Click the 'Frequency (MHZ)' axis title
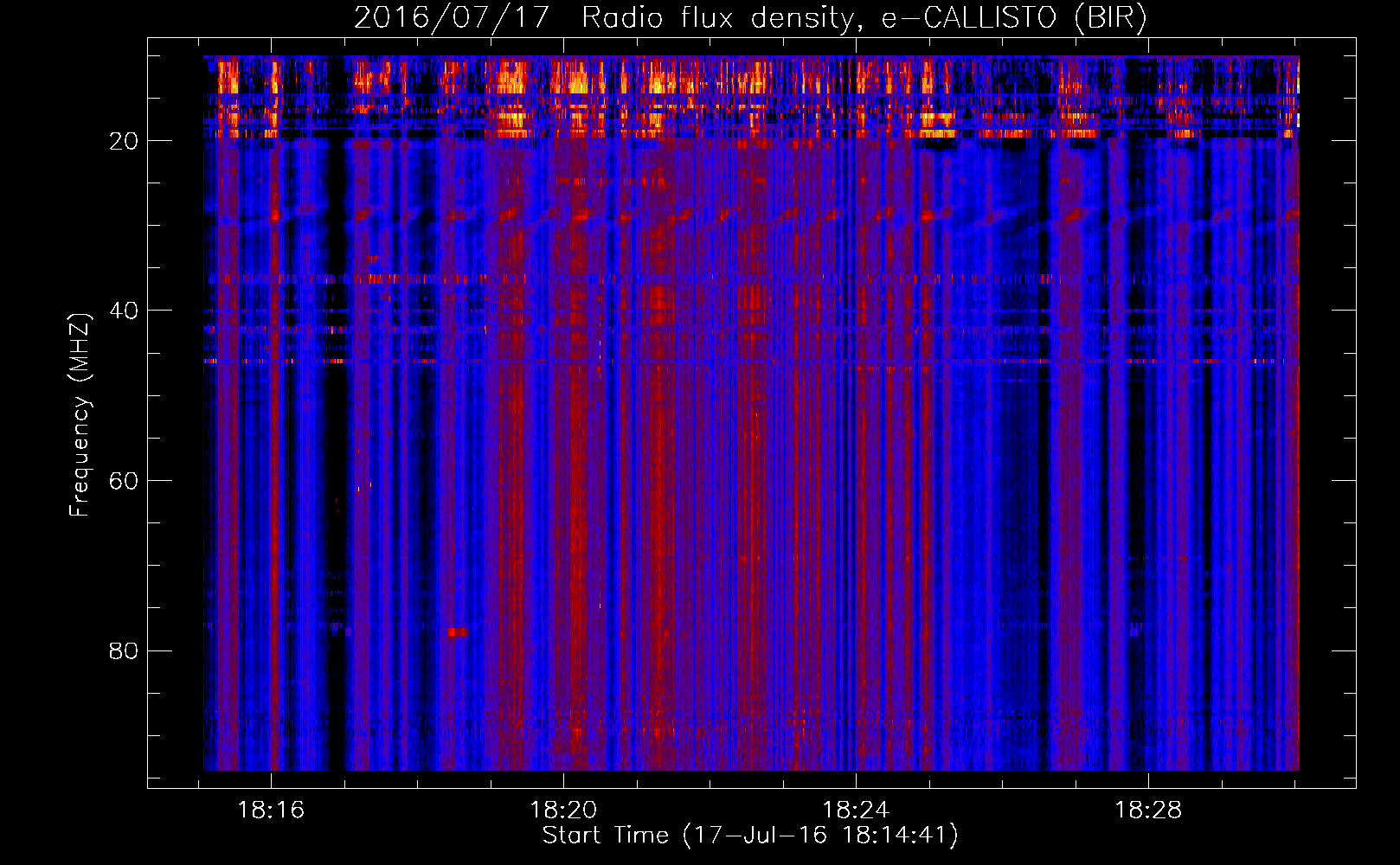 [80, 415]
